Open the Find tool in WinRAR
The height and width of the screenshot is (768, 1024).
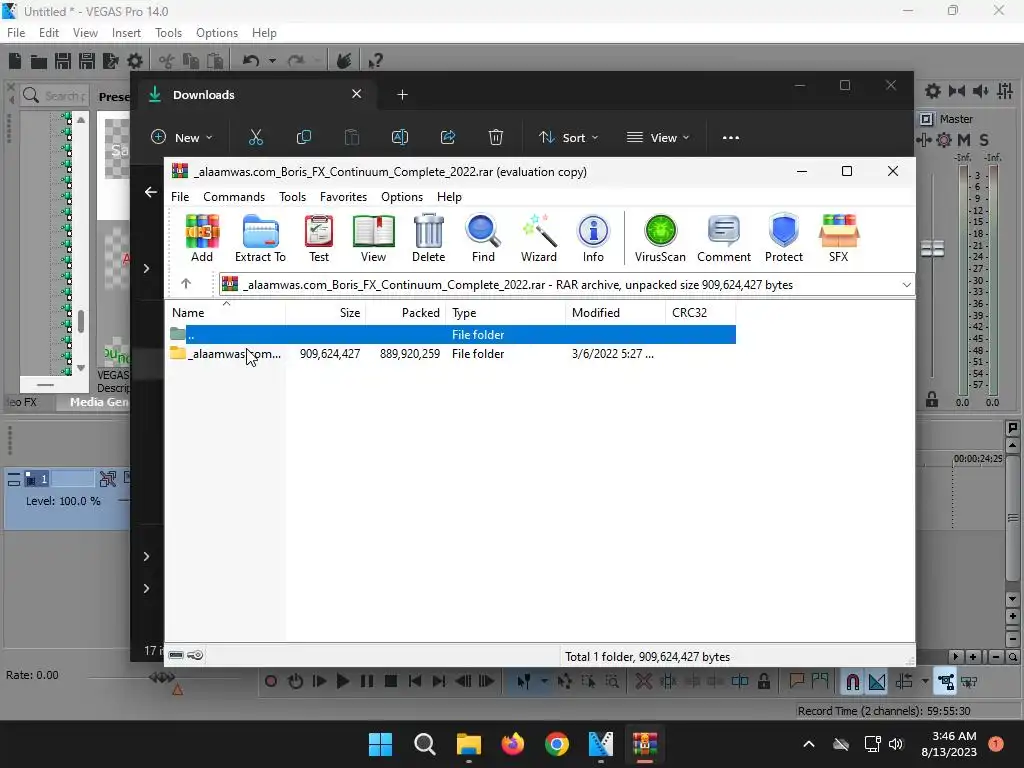483,239
